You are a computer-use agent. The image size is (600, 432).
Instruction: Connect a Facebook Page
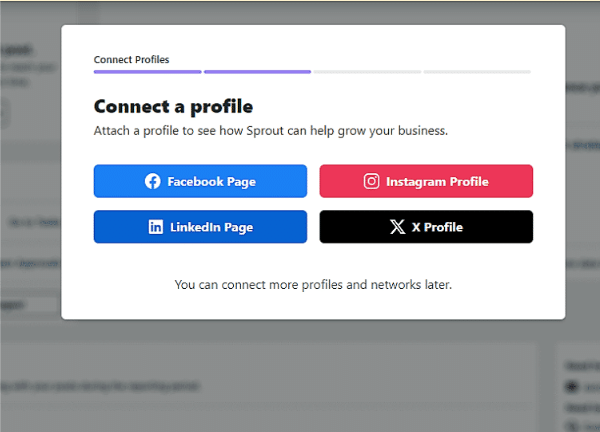[200, 181]
